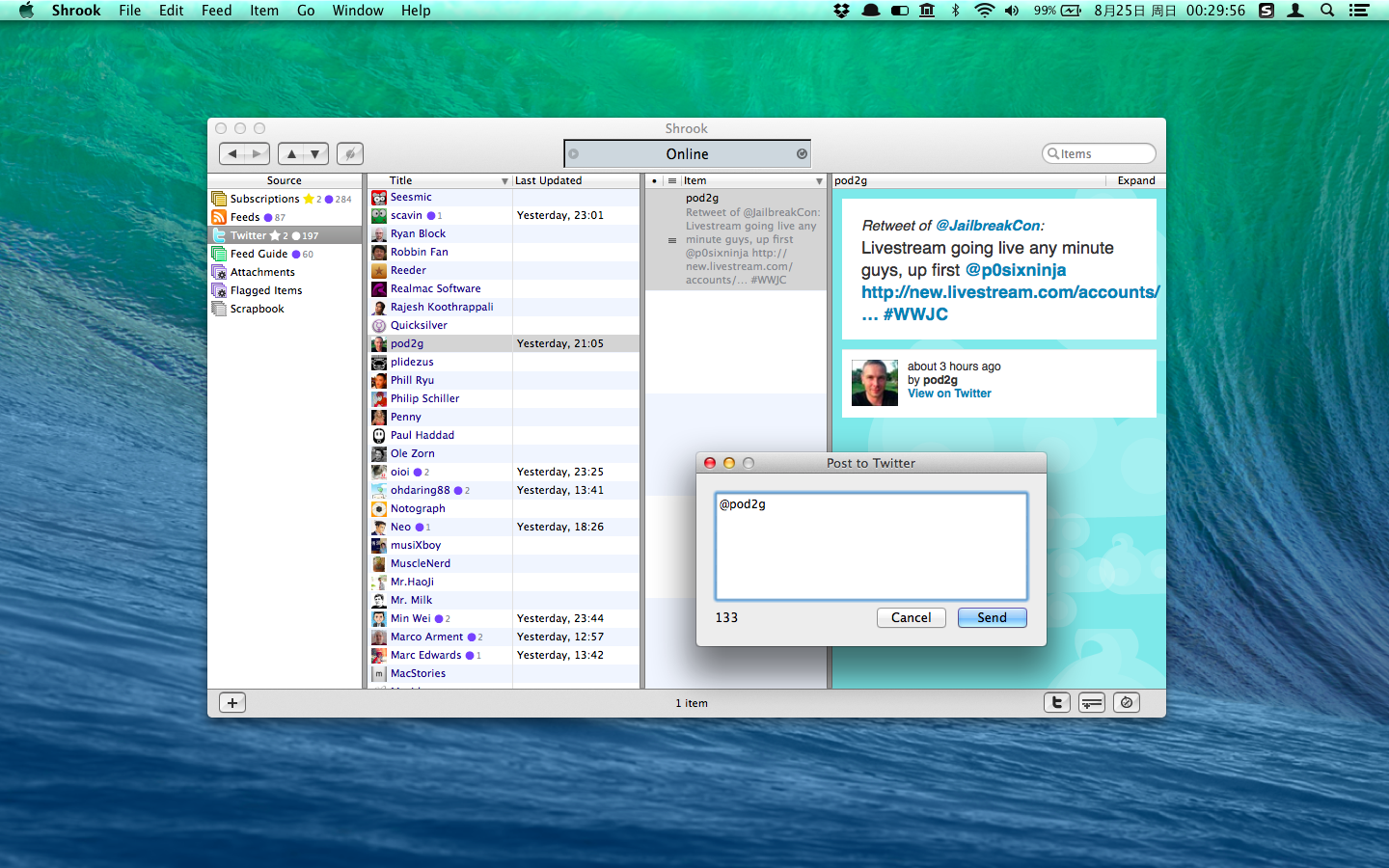1389x868 pixels.
Task: Go to the previous item with the up arrow
Action: click(291, 153)
